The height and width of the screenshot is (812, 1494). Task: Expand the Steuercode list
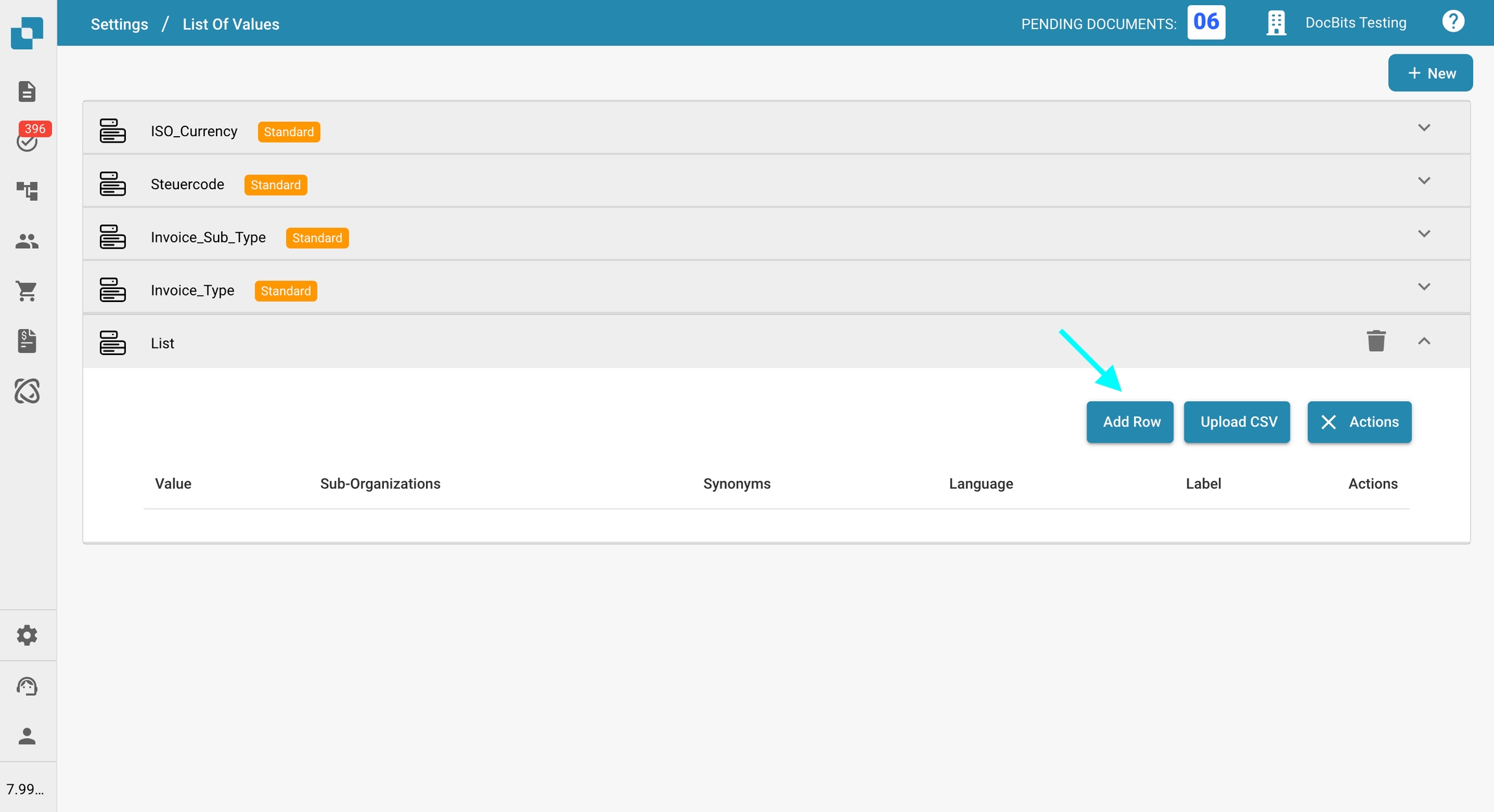click(1424, 181)
